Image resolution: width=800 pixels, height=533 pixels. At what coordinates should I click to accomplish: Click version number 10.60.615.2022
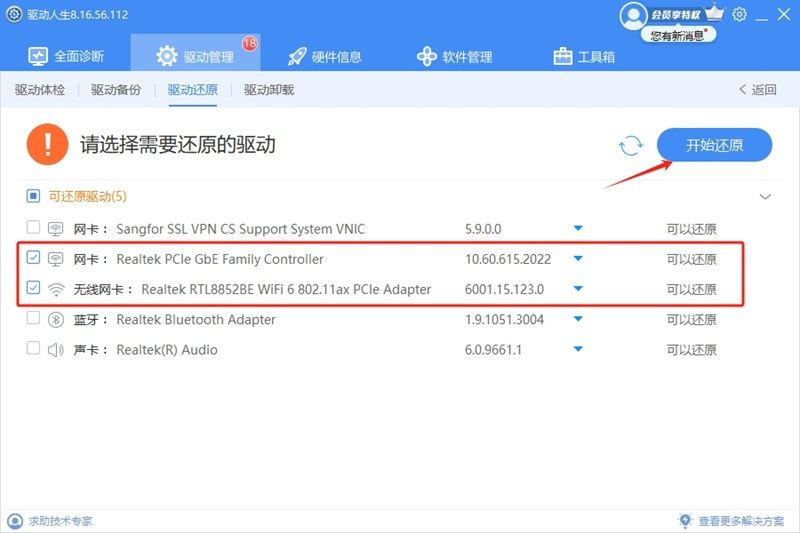(x=508, y=259)
